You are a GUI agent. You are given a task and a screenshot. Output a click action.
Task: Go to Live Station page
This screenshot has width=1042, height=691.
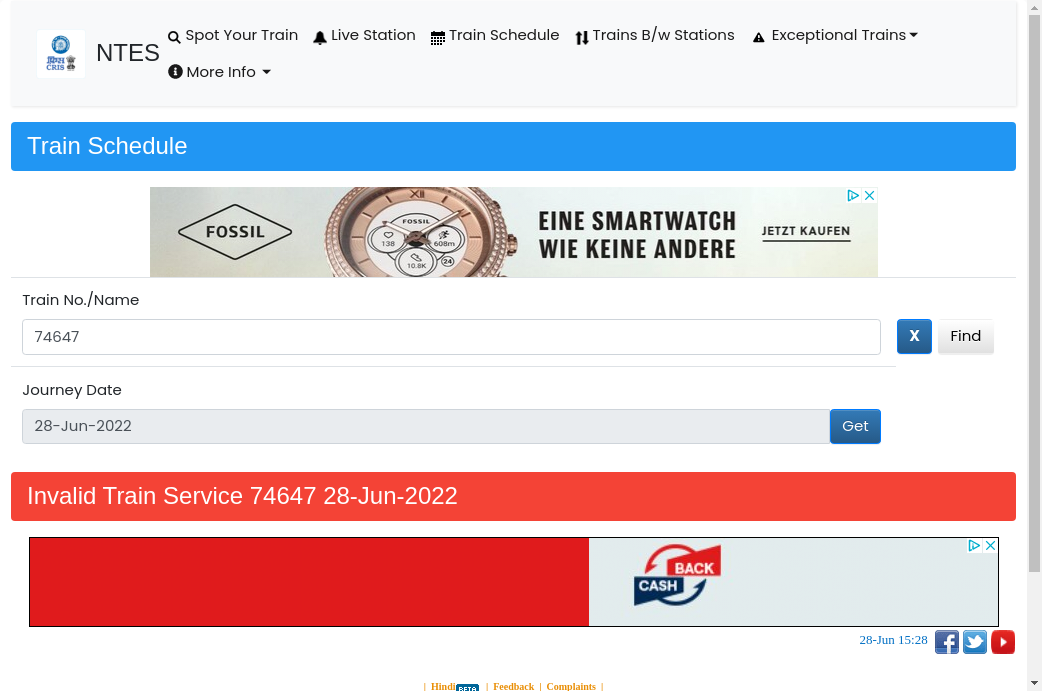(x=364, y=35)
